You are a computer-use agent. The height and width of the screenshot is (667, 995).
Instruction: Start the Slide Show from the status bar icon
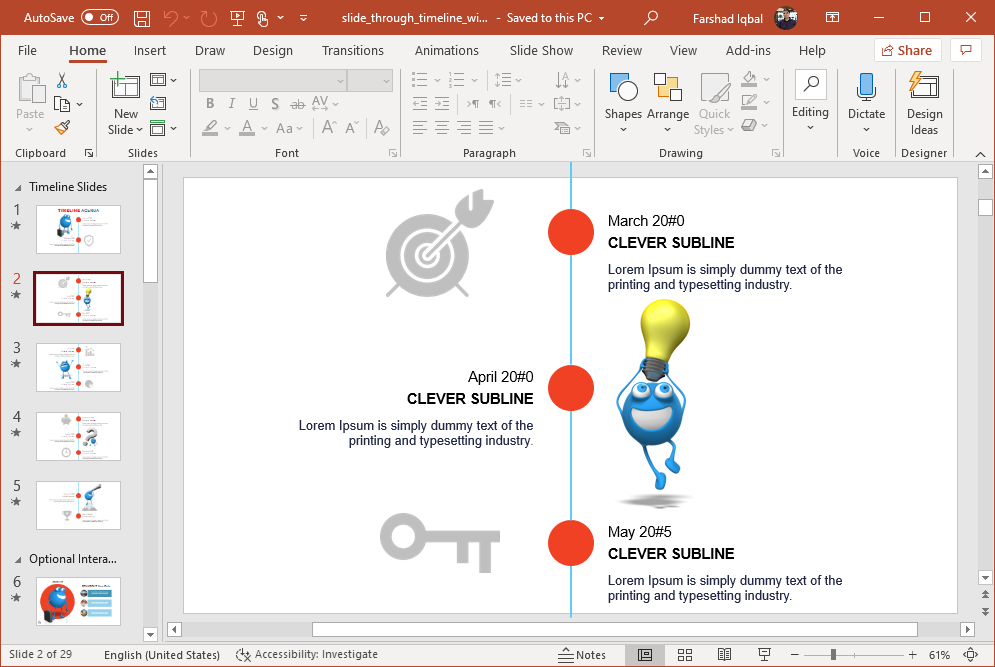tap(764, 654)
